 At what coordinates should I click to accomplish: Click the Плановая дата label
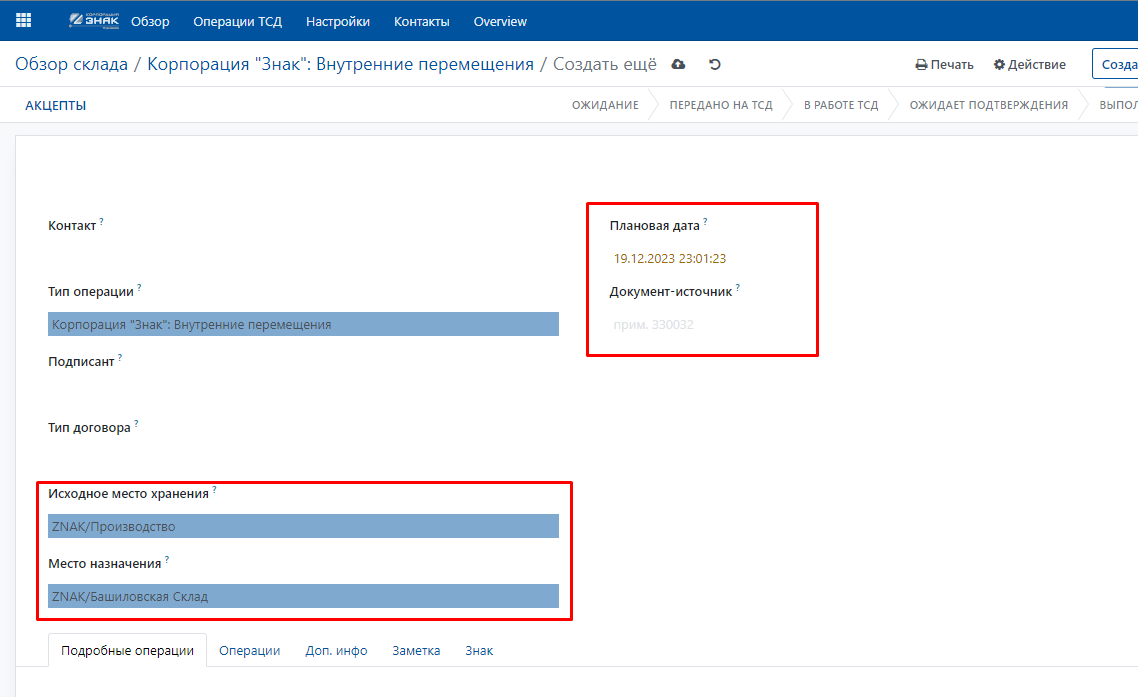655,226
